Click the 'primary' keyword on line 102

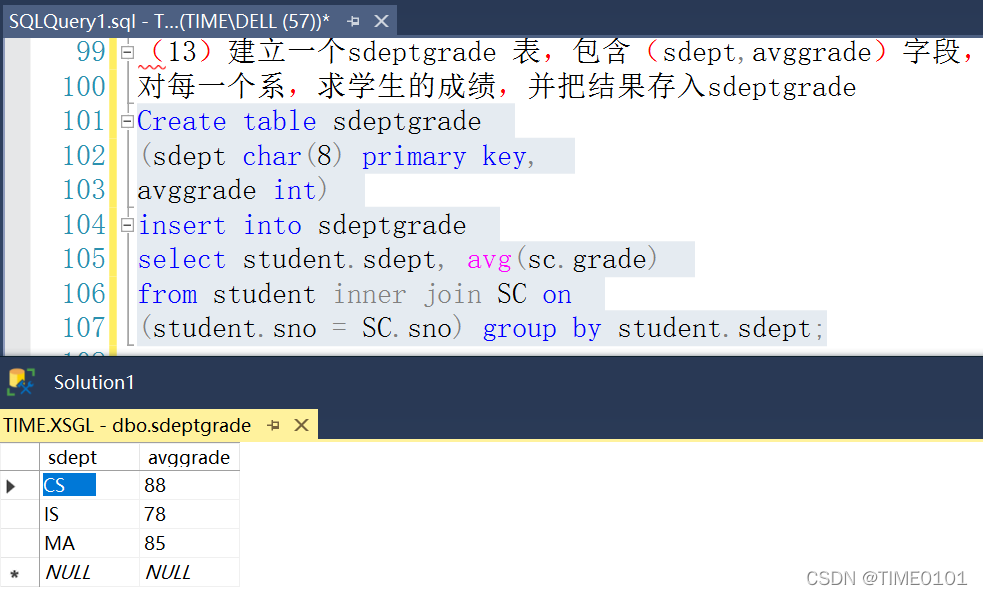(x=414, y=157)
